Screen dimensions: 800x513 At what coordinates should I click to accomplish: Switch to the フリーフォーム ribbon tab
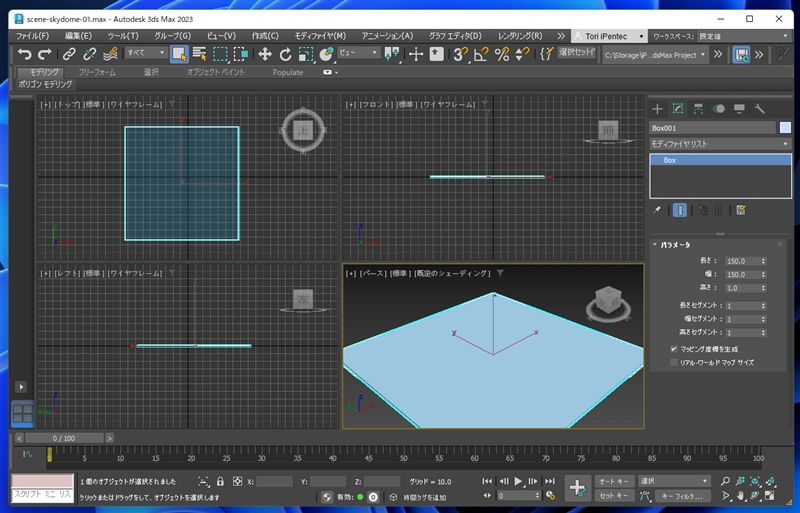(97, 72)
